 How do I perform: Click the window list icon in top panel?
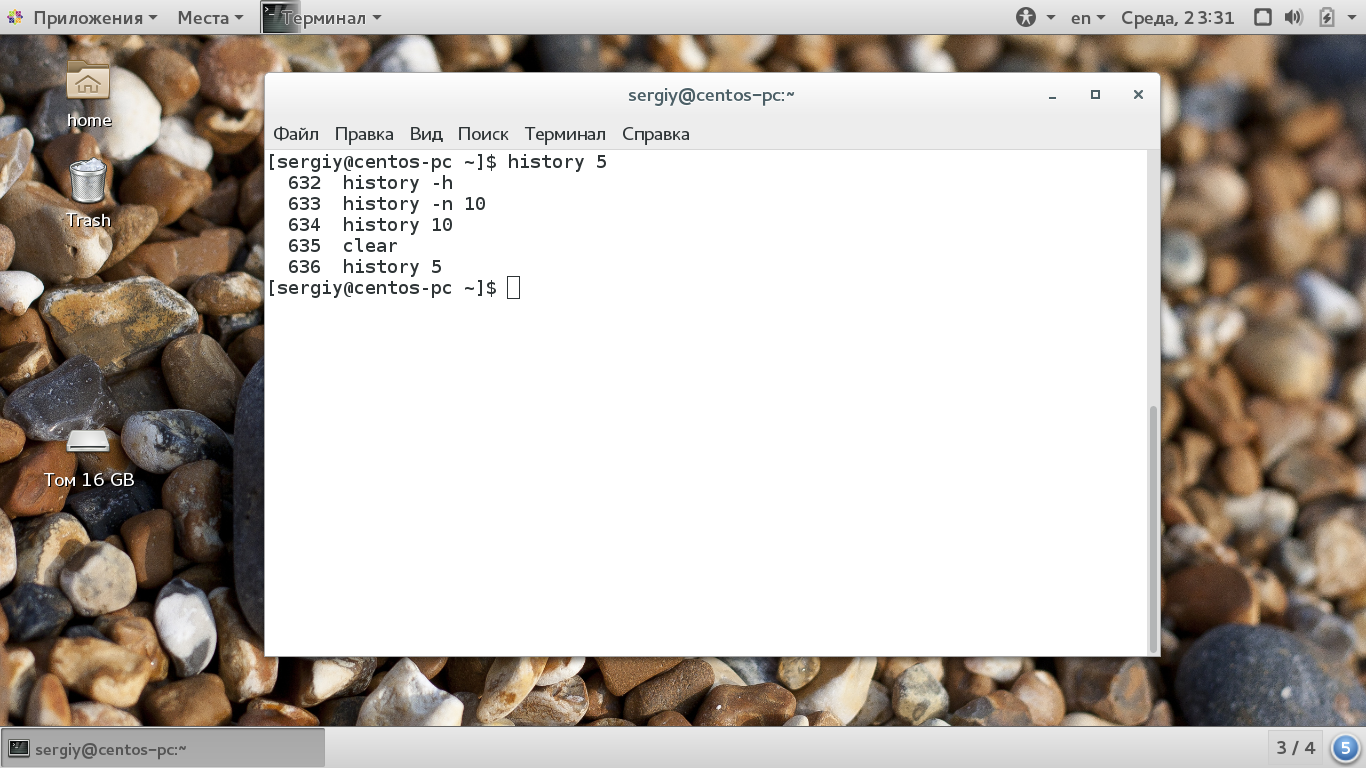[x=1262, y=17]
